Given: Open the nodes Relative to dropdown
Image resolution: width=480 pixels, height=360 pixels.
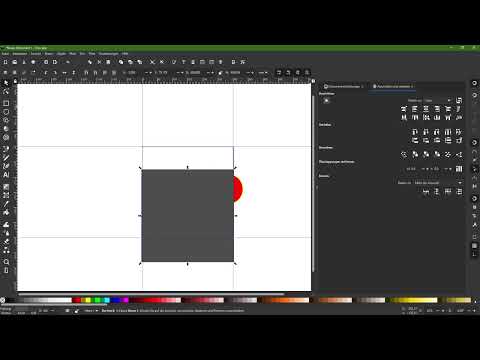Looking at the screenshot, I should [438, 183].
